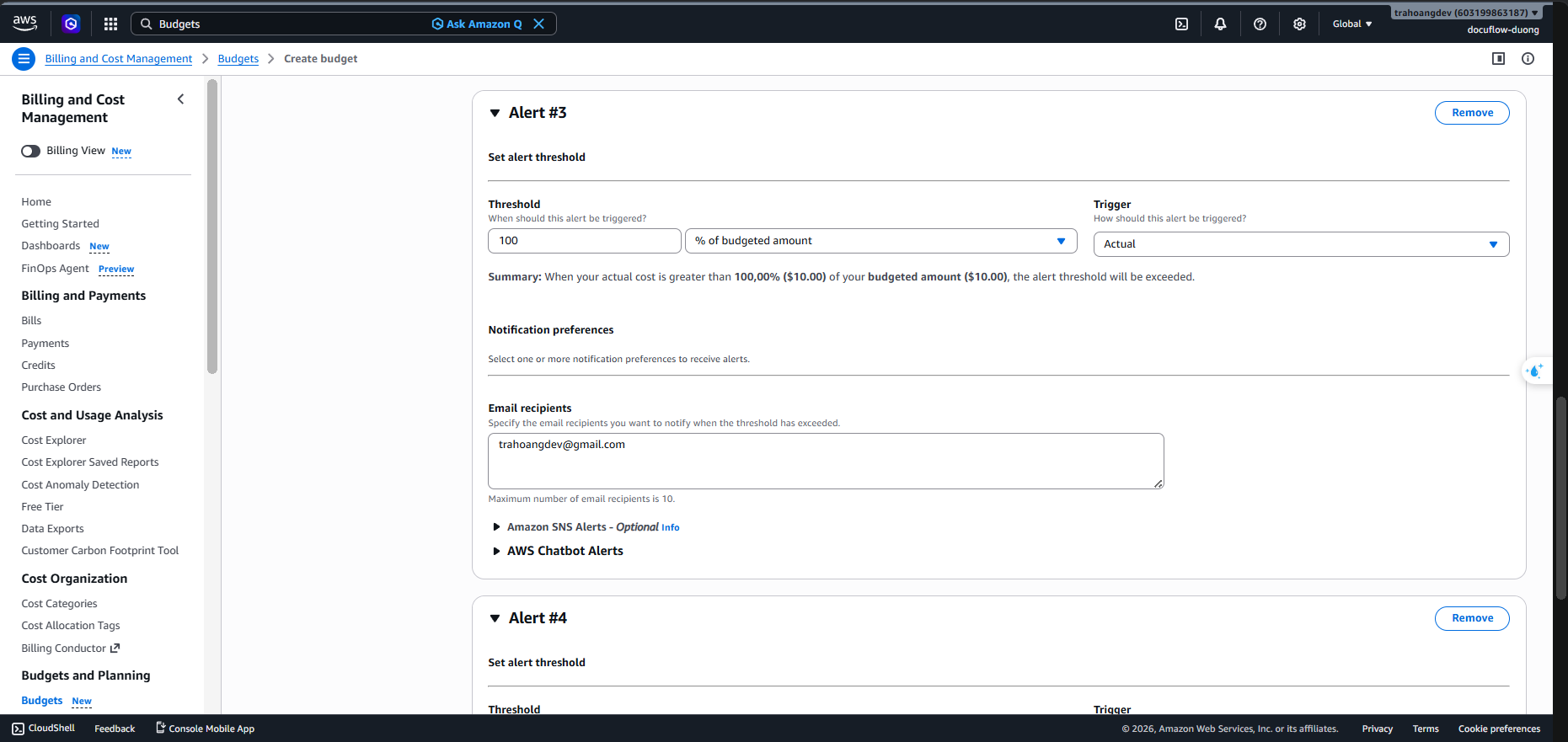Viewport: 1568px width, 742px height.
Task: Go to Budgets breadcrumb link
Action: tap(238, 59)
